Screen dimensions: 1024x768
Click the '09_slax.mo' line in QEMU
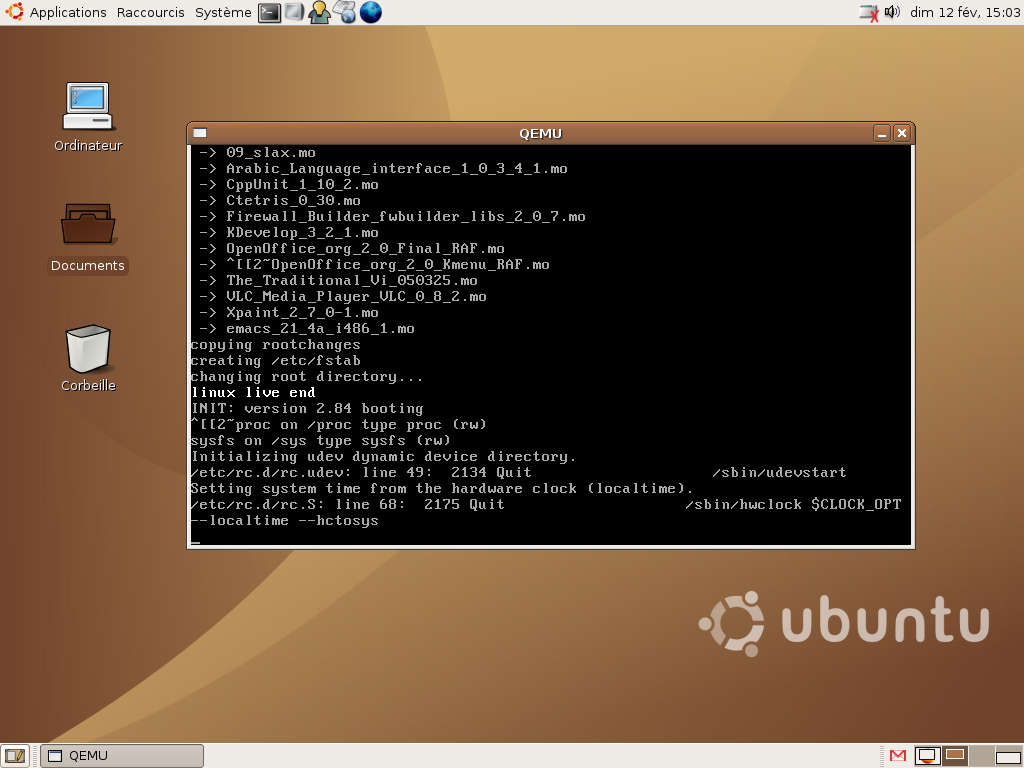(x=271, y=153)
